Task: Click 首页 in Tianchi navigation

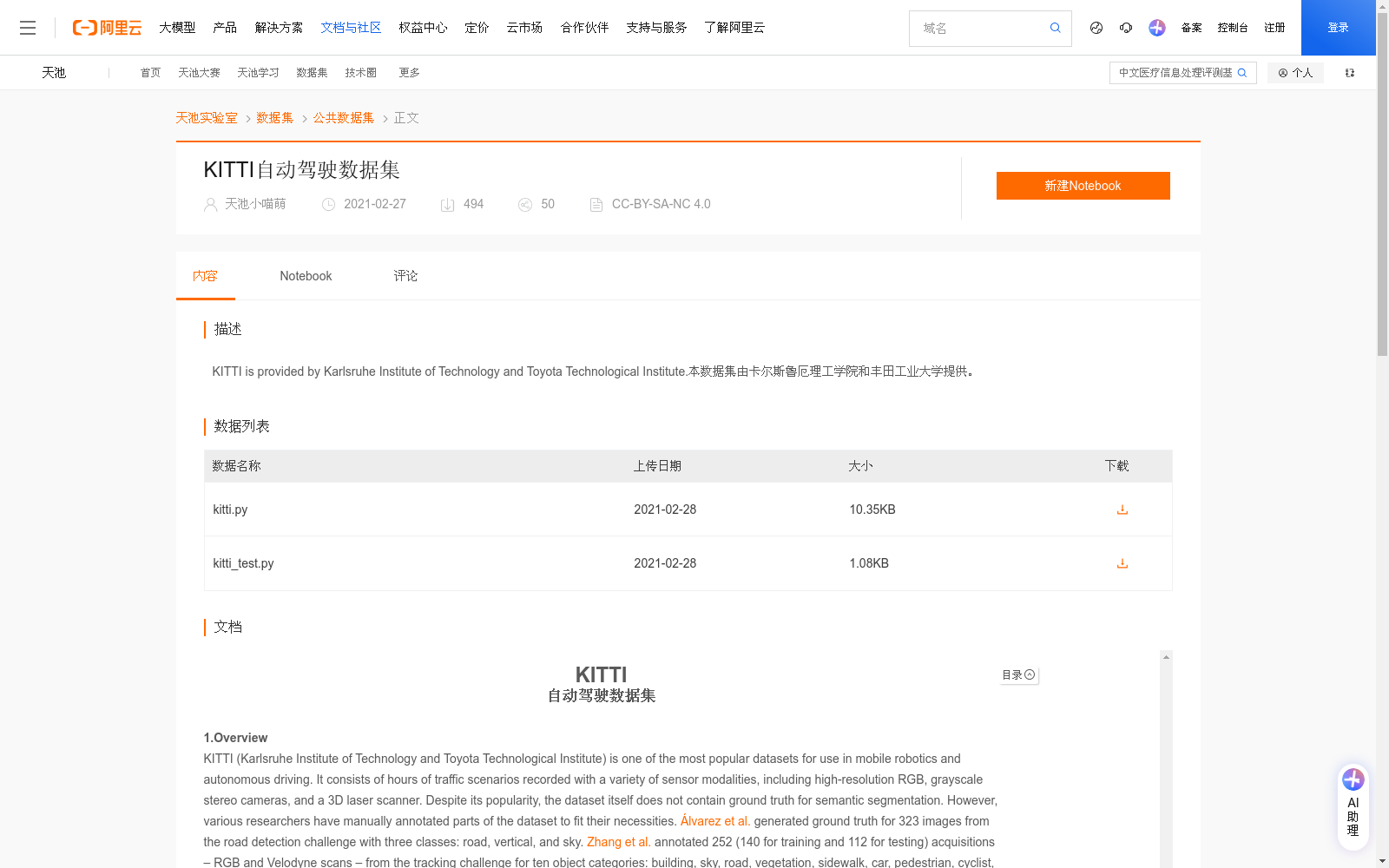Action: [x=150, y=73]
